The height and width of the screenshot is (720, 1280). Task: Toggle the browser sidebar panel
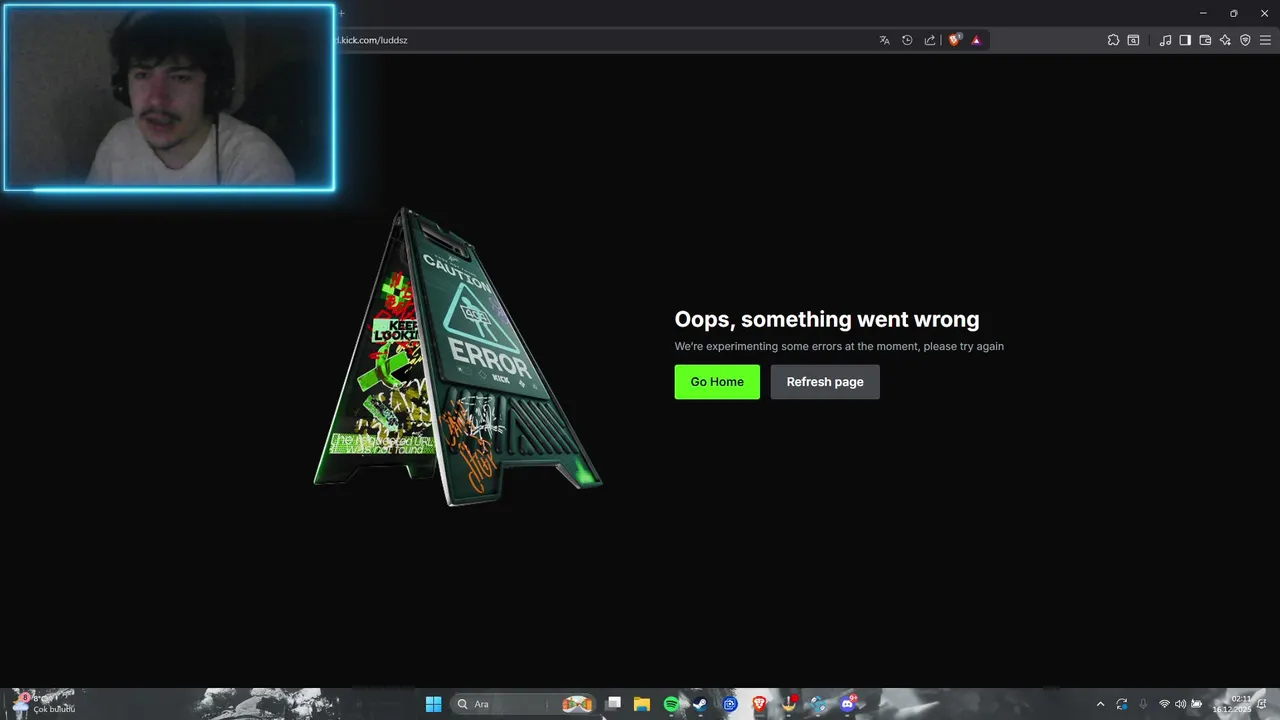pyautogui.click(x=1185, y=40)
